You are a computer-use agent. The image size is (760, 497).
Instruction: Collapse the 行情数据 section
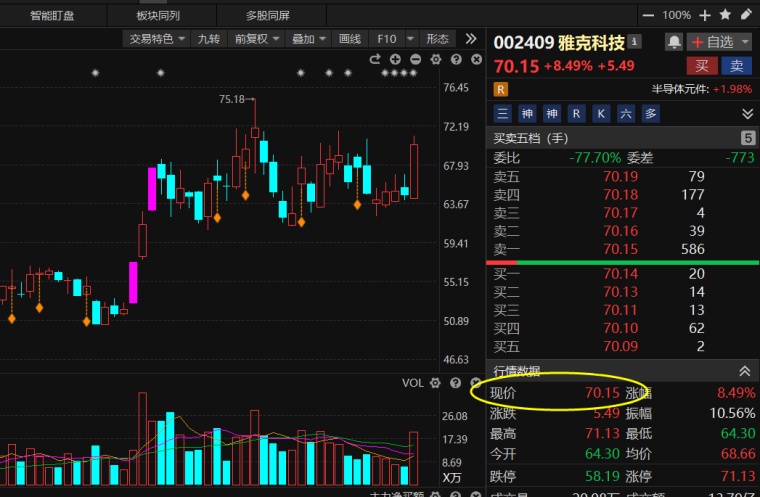click(x=745, y=371)
